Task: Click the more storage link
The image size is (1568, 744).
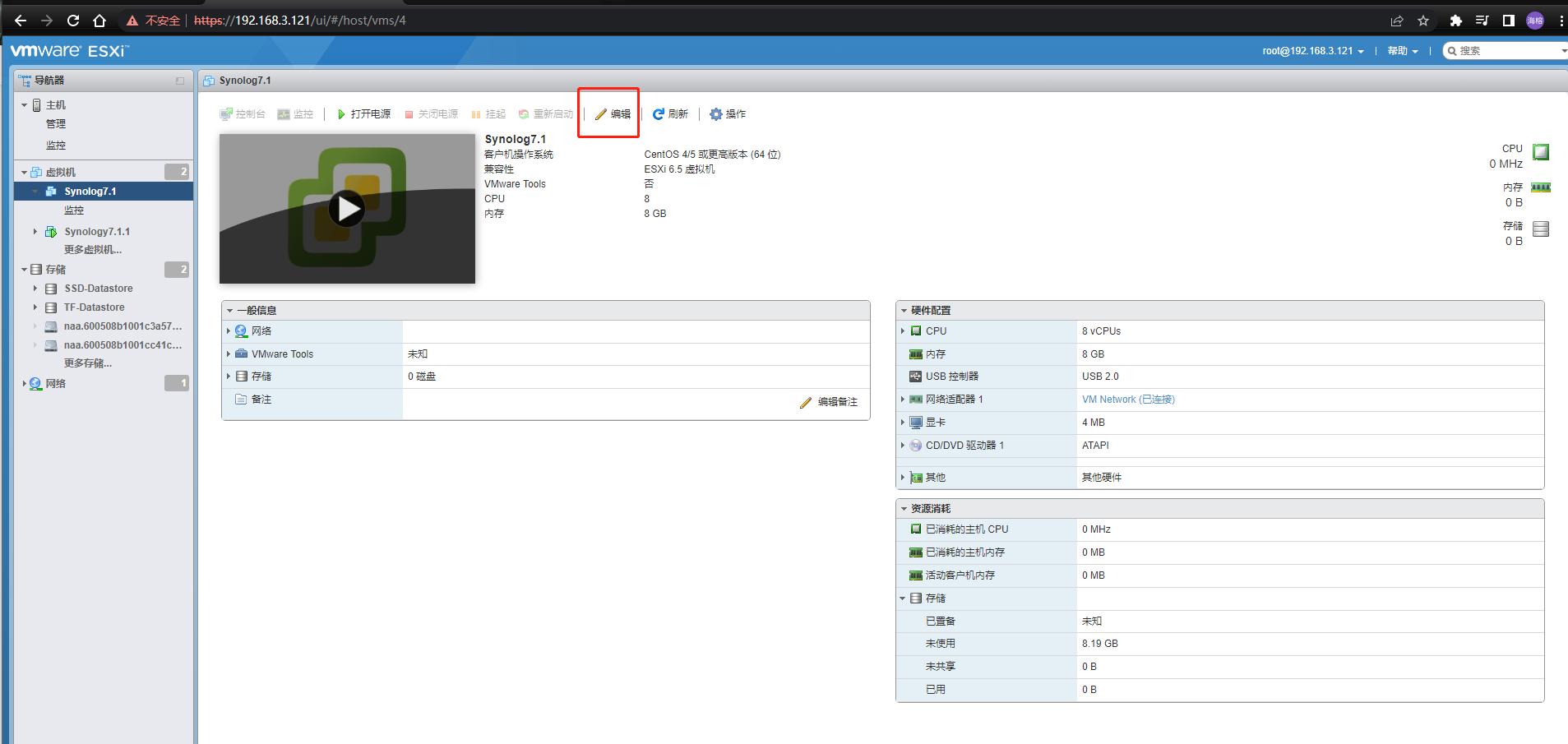Action: pyautogui.click(x=88, y=363)
